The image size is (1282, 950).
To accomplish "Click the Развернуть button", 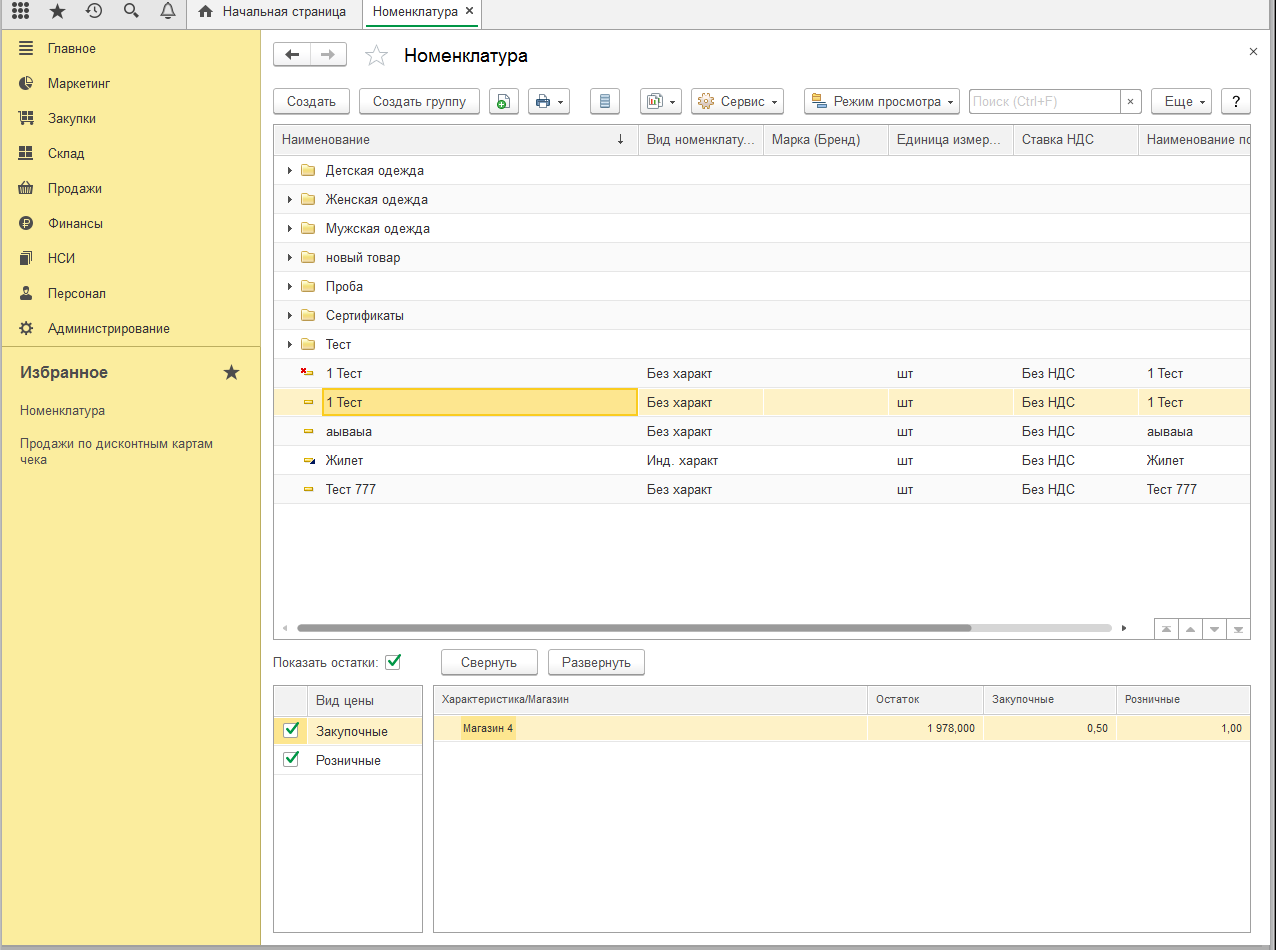I will pos(596,662).
